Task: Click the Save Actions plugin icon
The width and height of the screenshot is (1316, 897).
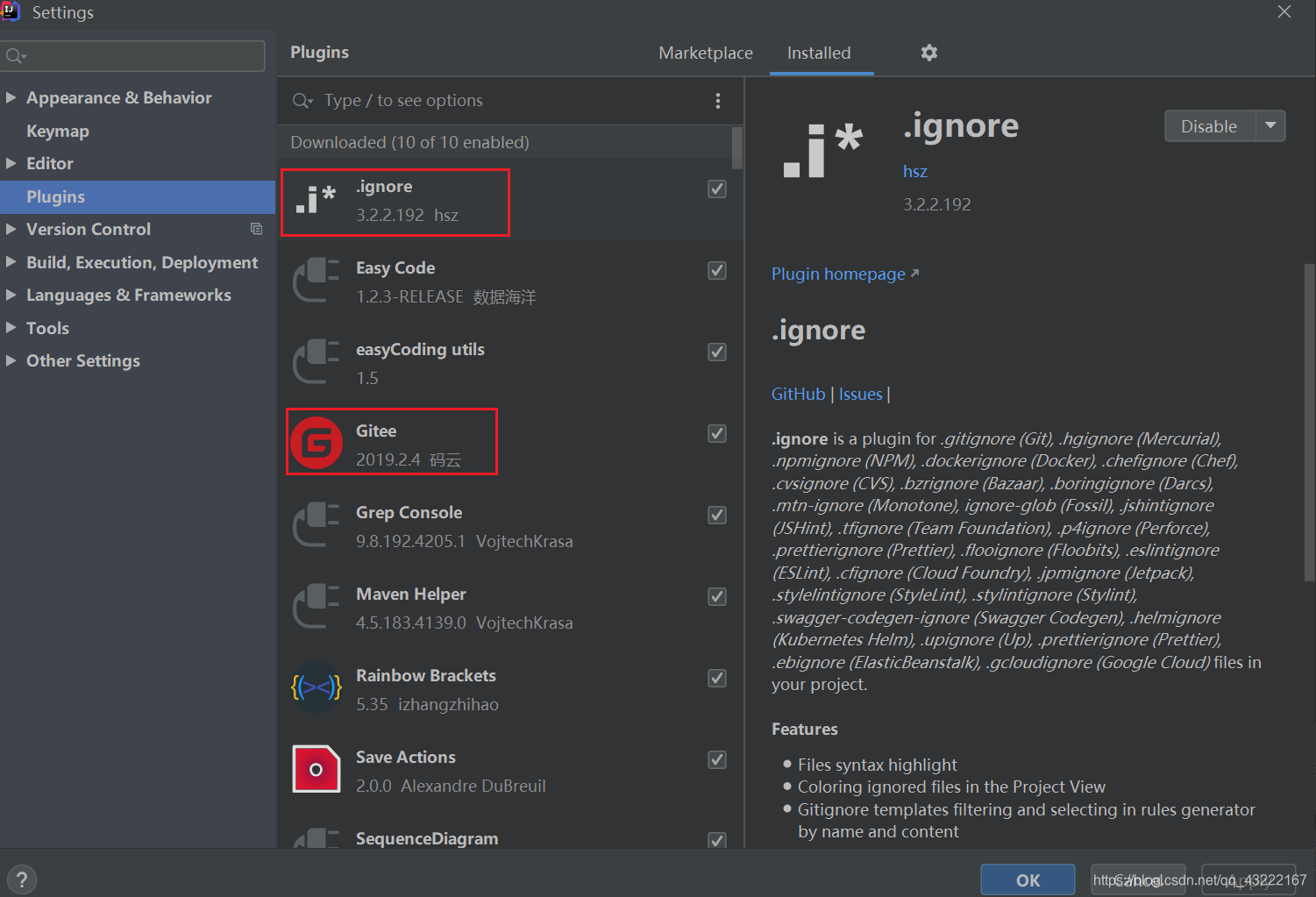Action: pos(317,770)
